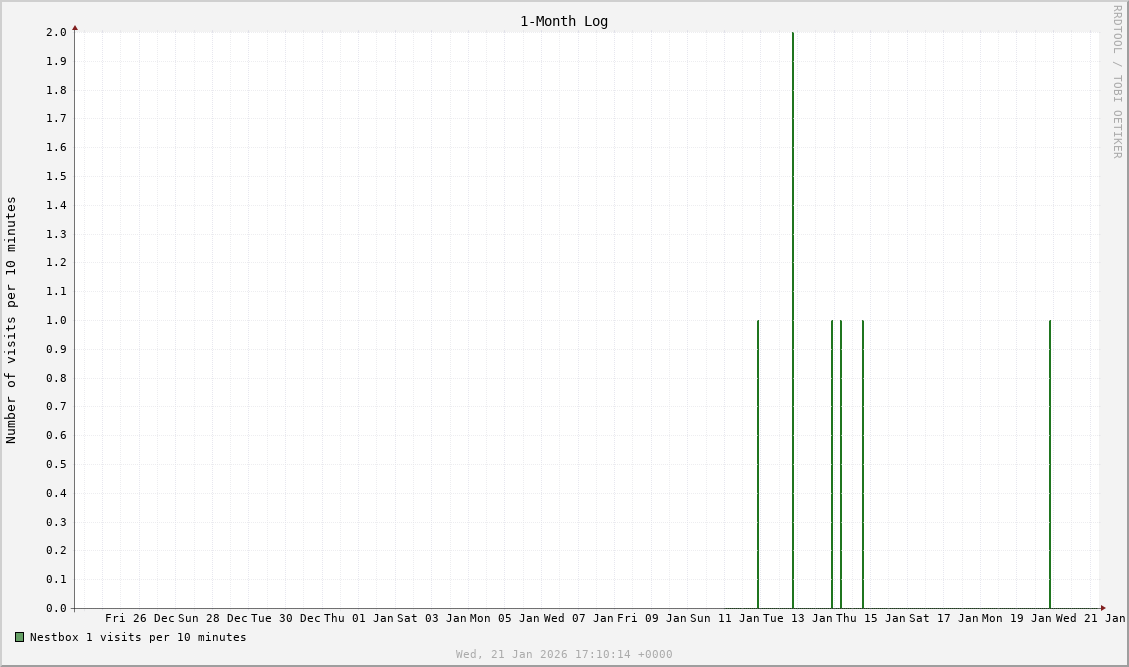
Task: Click the 2.0 value on the y-axis
Action: click(56, 32)
